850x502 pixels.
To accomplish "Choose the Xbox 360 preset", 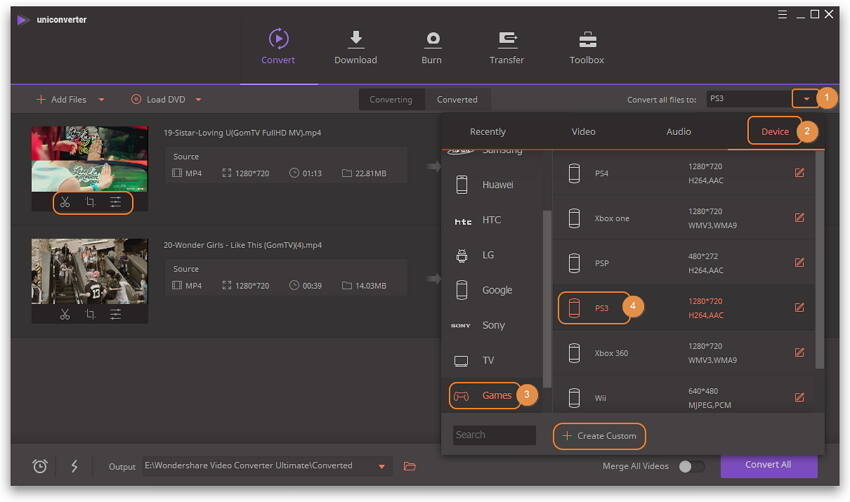I will click(x=683, y=353).
